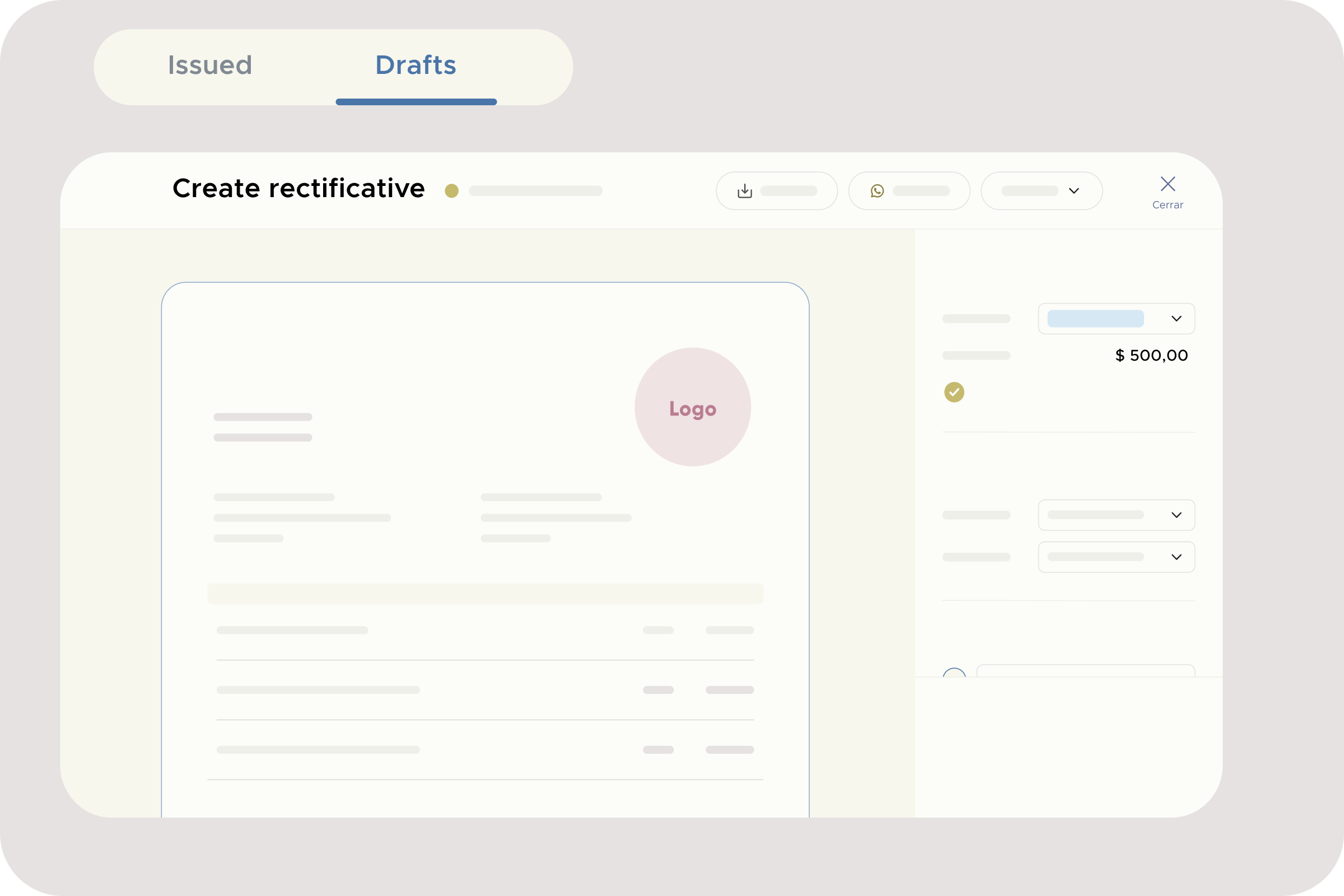Screen dimensions: 1344x896
Task: Click the yellow status dot near the title
Action: (x=451, y=191)
